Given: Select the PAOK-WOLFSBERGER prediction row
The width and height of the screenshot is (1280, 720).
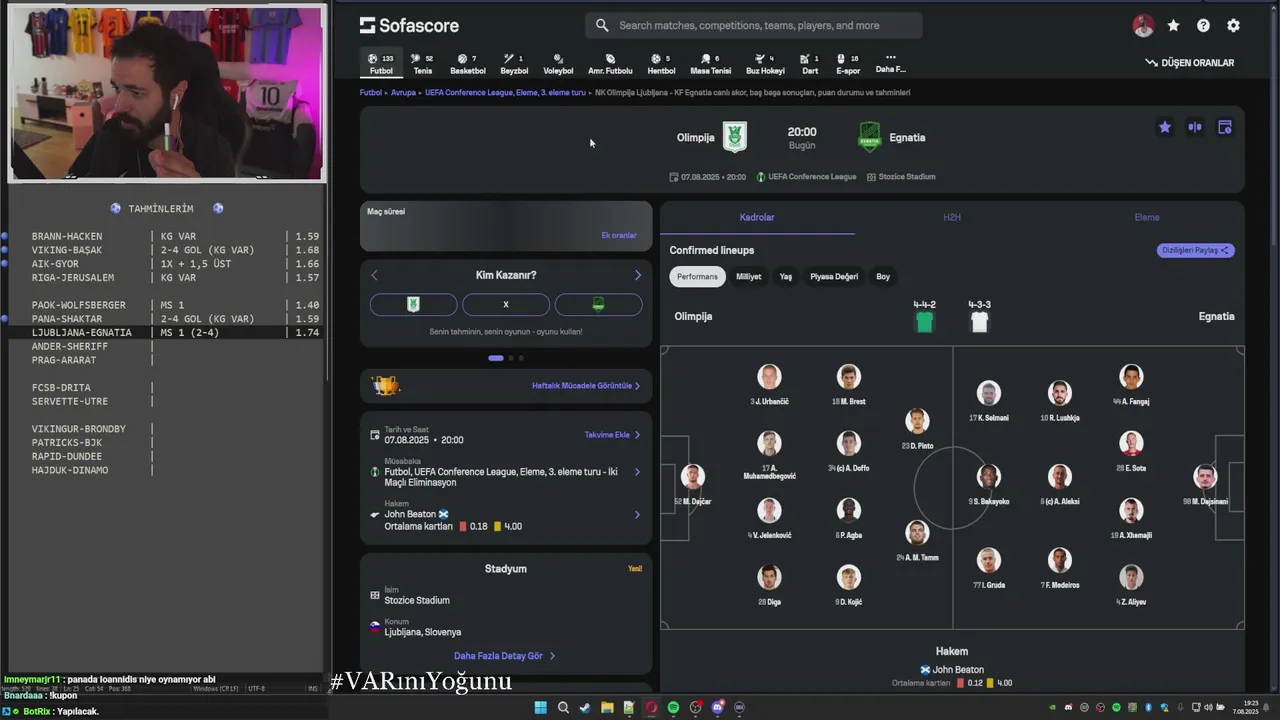Looking at the screenshot, I should (165, 305).
